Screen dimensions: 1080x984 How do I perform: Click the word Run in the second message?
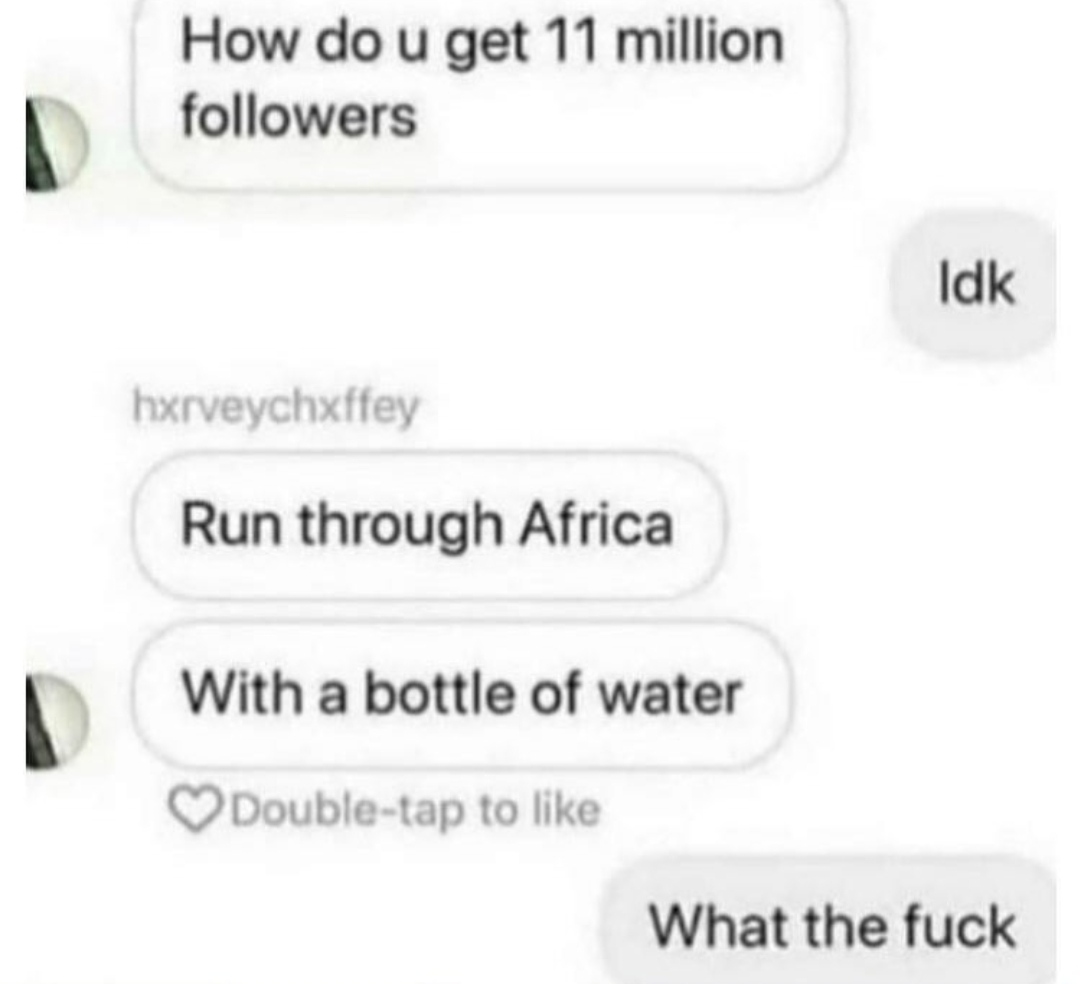231,525
